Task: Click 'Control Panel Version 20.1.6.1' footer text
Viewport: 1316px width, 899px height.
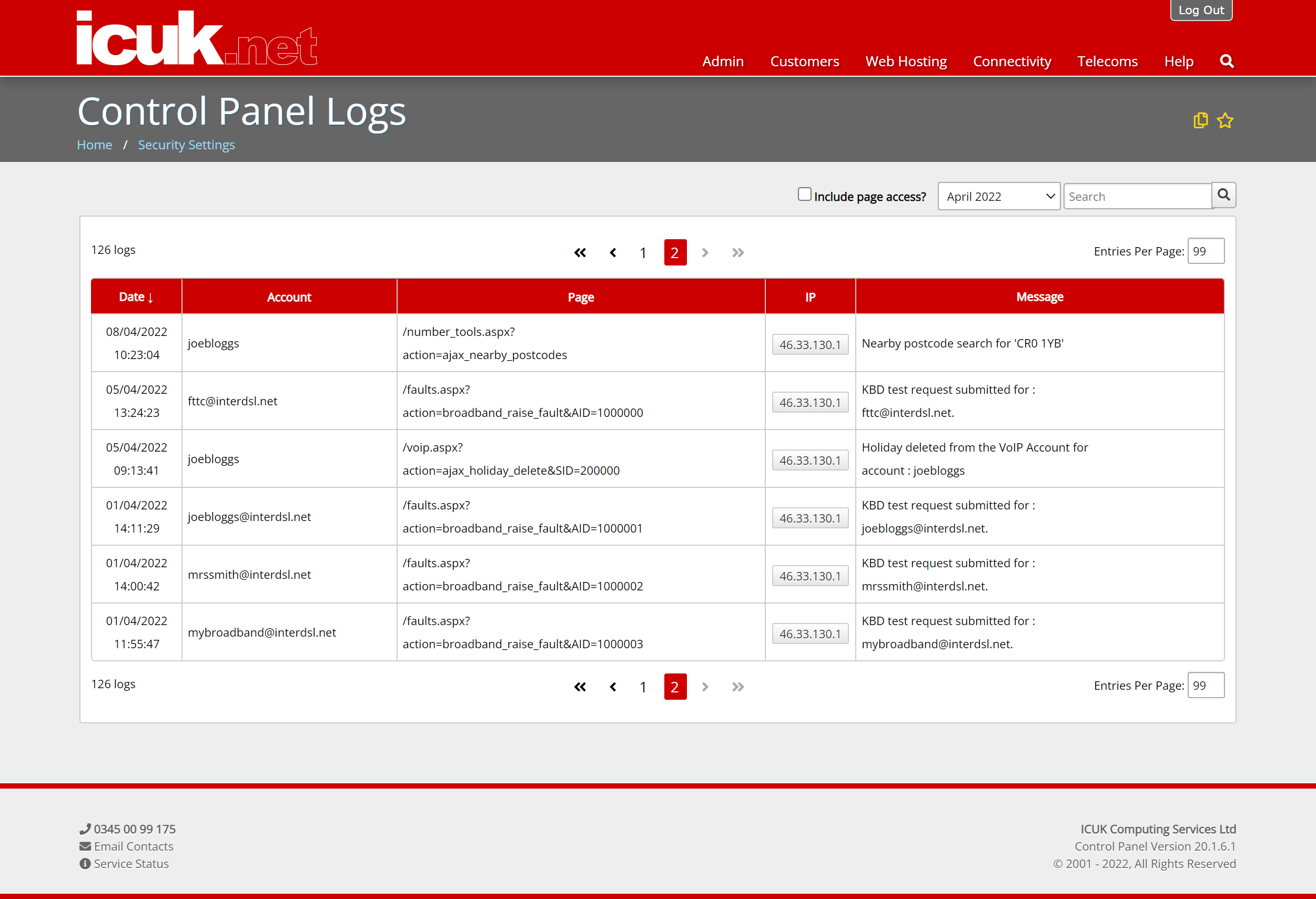Action: pyautogui.click(x=1155, y=846)
